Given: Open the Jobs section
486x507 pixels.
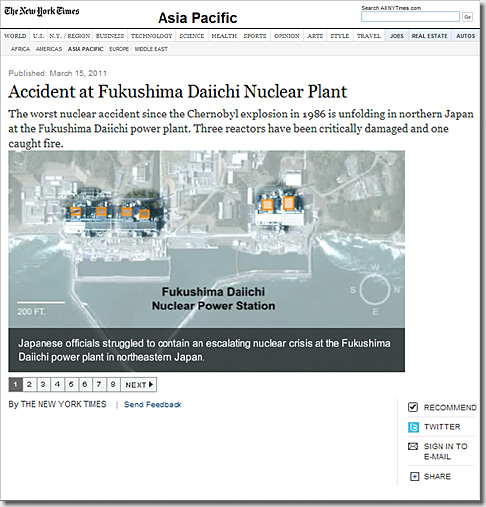Looking at the screenshot, I should pos(396,36).
